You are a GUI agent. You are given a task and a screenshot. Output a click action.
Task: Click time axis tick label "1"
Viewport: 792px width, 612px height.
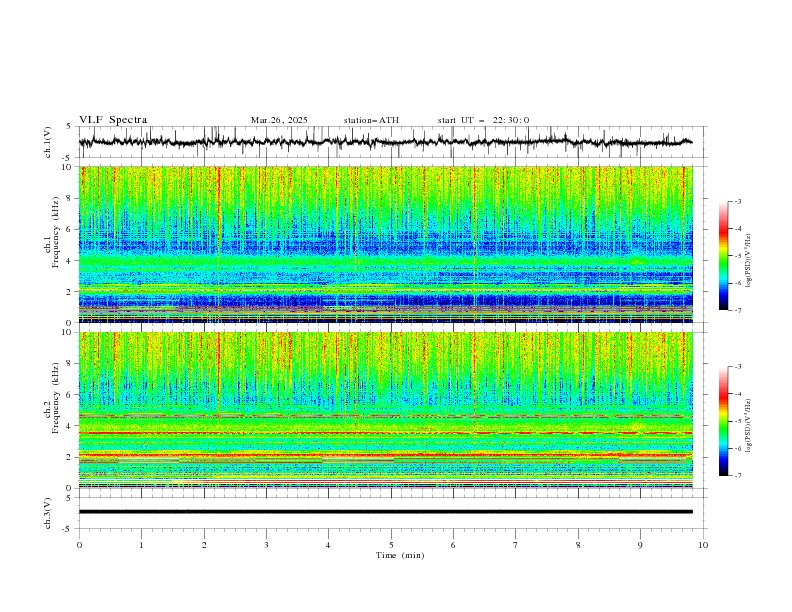(x=141, y=545)
